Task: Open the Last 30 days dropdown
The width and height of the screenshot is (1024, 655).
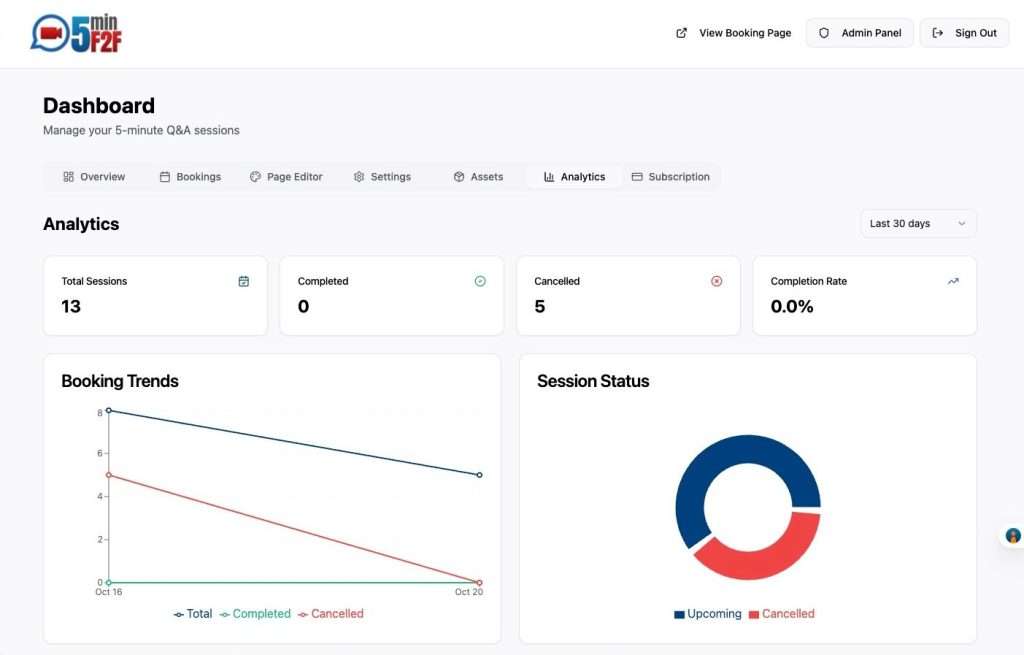Action: tap(918, 223)
